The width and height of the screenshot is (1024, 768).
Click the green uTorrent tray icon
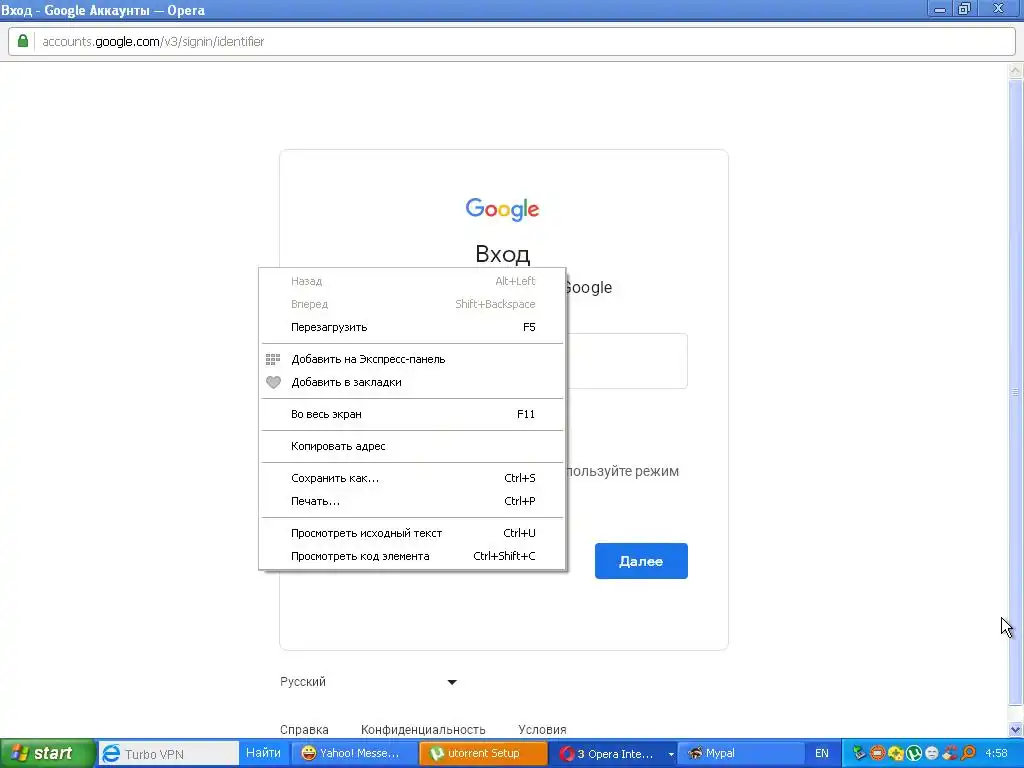(914, 754)
